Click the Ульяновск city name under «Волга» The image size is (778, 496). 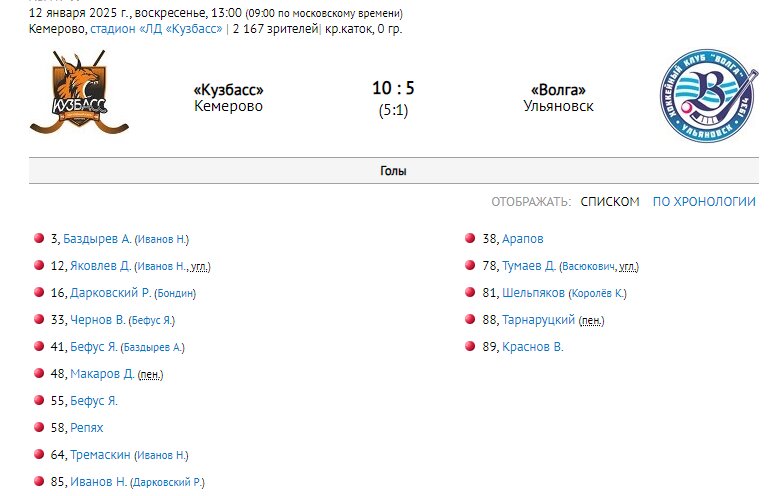(558, 106)
